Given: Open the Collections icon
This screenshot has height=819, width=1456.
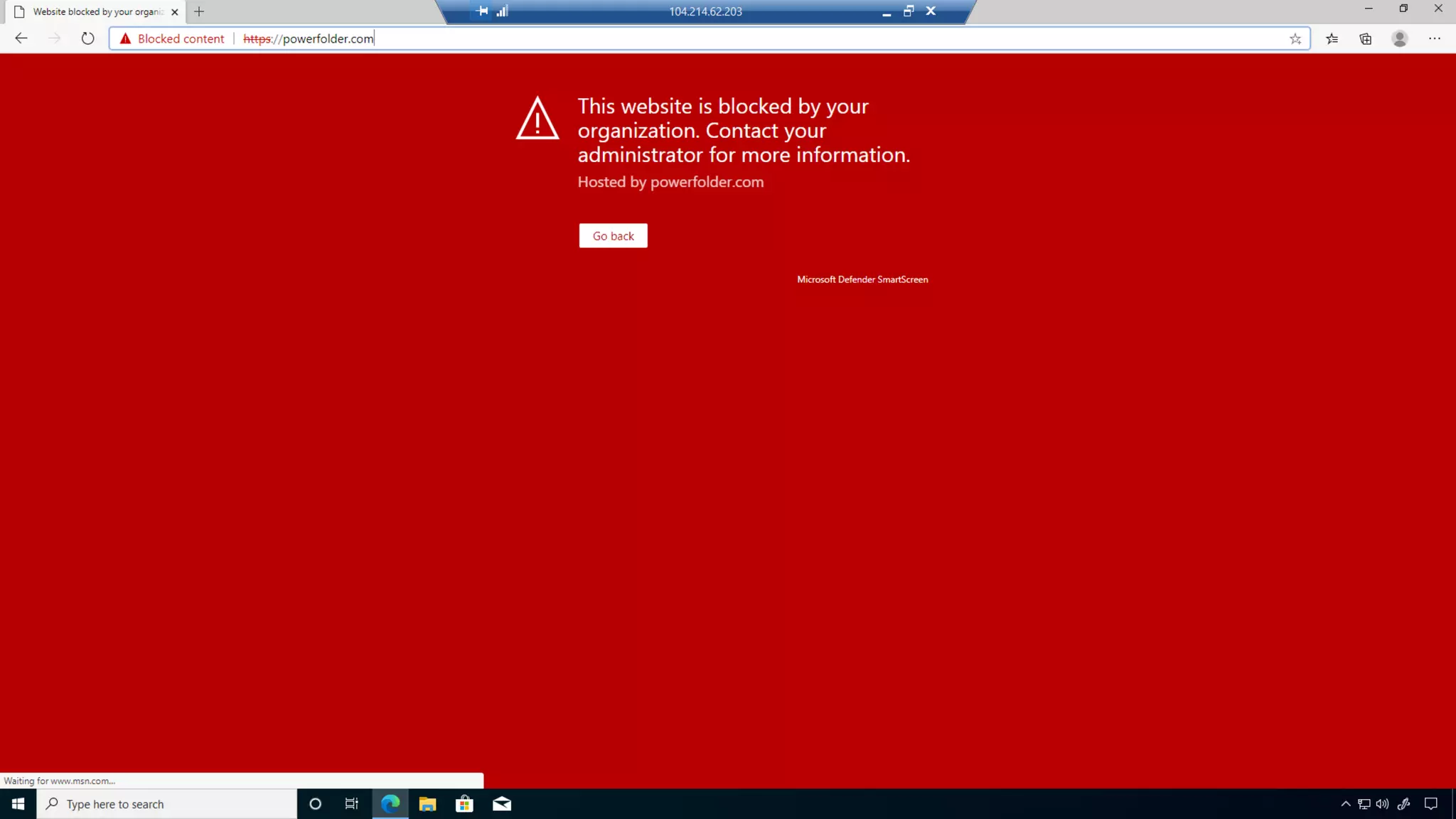Looking at the screenshot, I should (1366, 39).
